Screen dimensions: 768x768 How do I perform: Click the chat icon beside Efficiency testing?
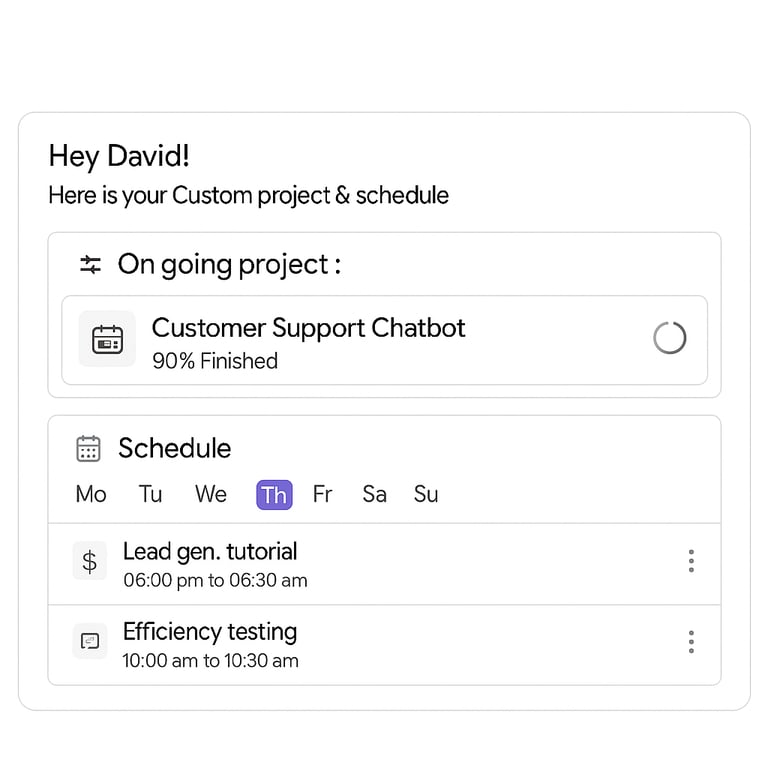pyautogui.click(x=90, y=641)
